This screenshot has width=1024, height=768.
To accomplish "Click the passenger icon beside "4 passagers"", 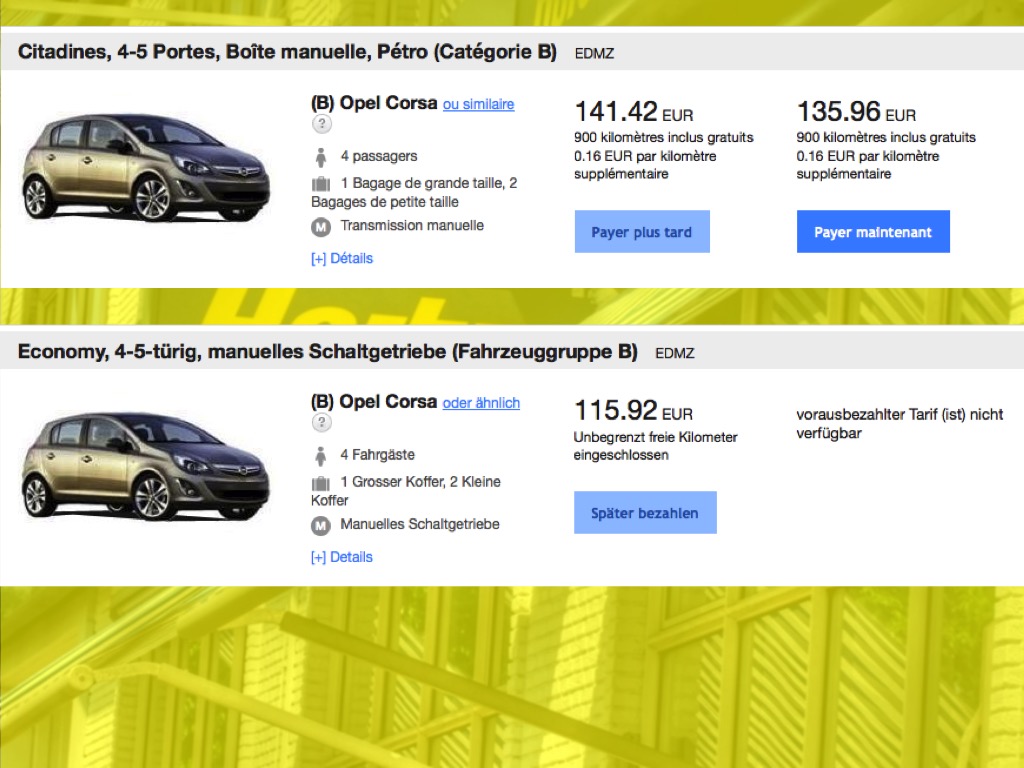I will click(321, 157).
